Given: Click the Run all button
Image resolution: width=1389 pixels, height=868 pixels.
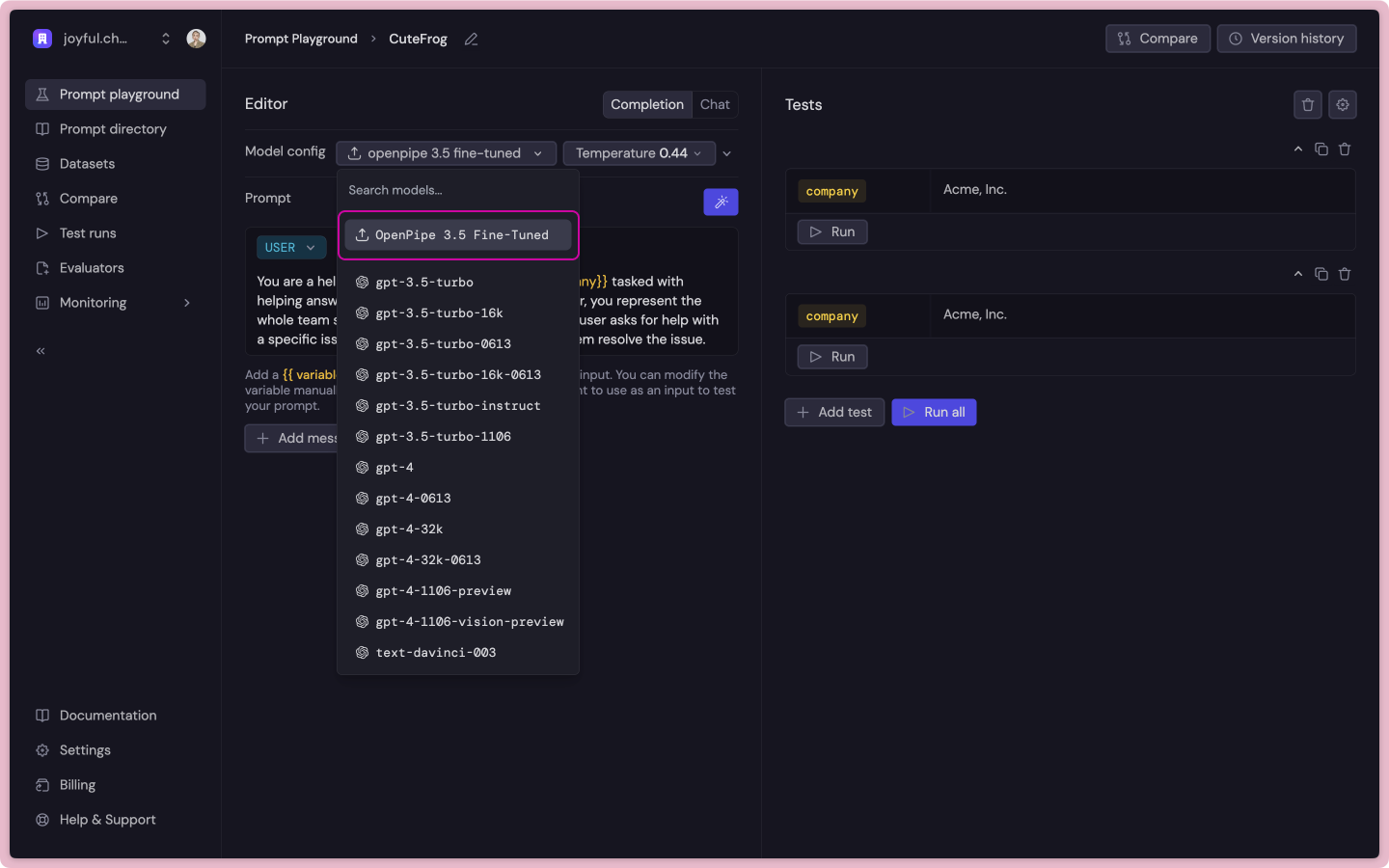Looking at the screenshot, I should pyautogui.click(x=934, y=413).
